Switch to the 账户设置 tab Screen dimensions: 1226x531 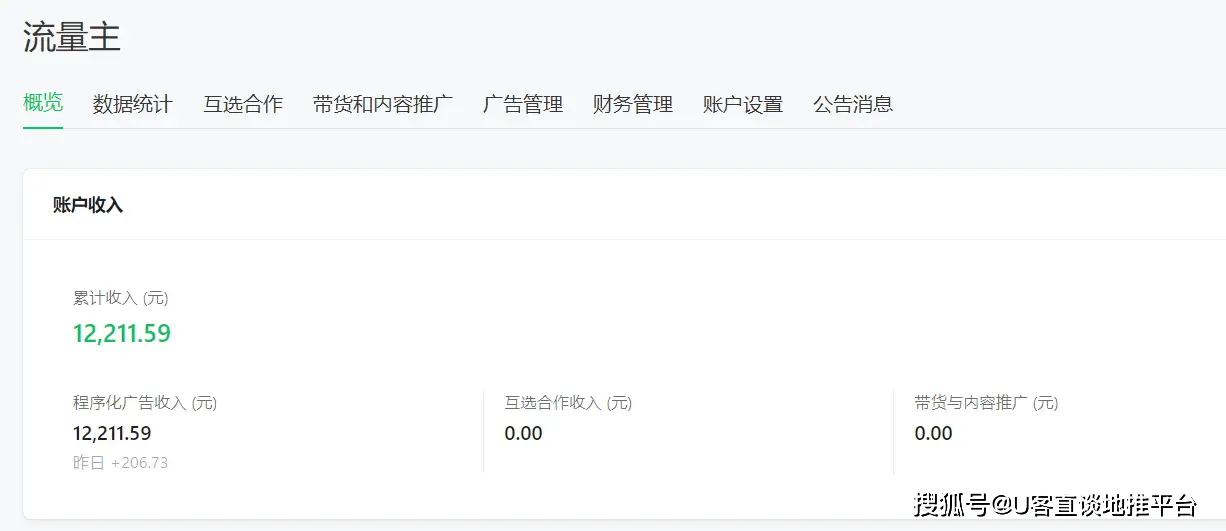click(743, 104)
